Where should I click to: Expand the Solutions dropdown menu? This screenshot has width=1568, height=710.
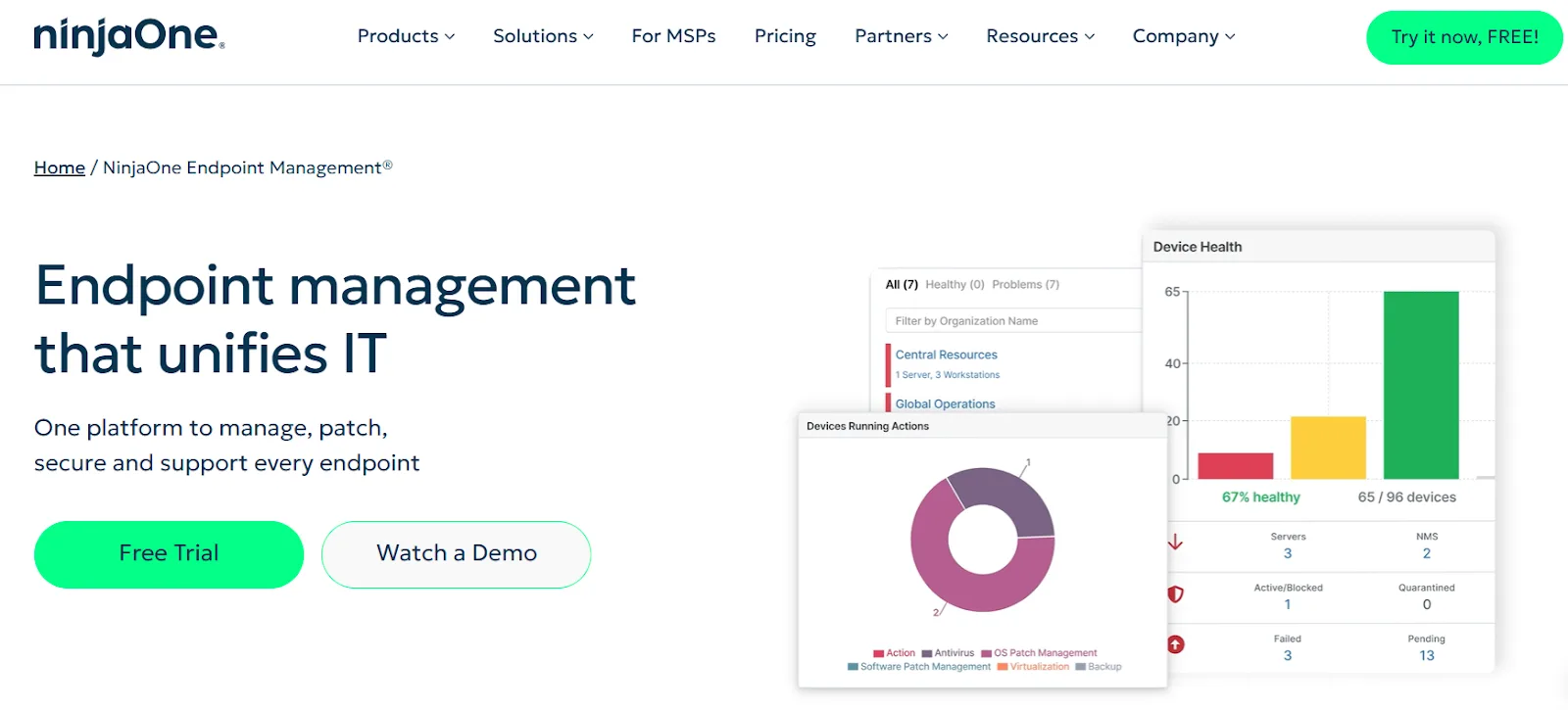point(543,36)
